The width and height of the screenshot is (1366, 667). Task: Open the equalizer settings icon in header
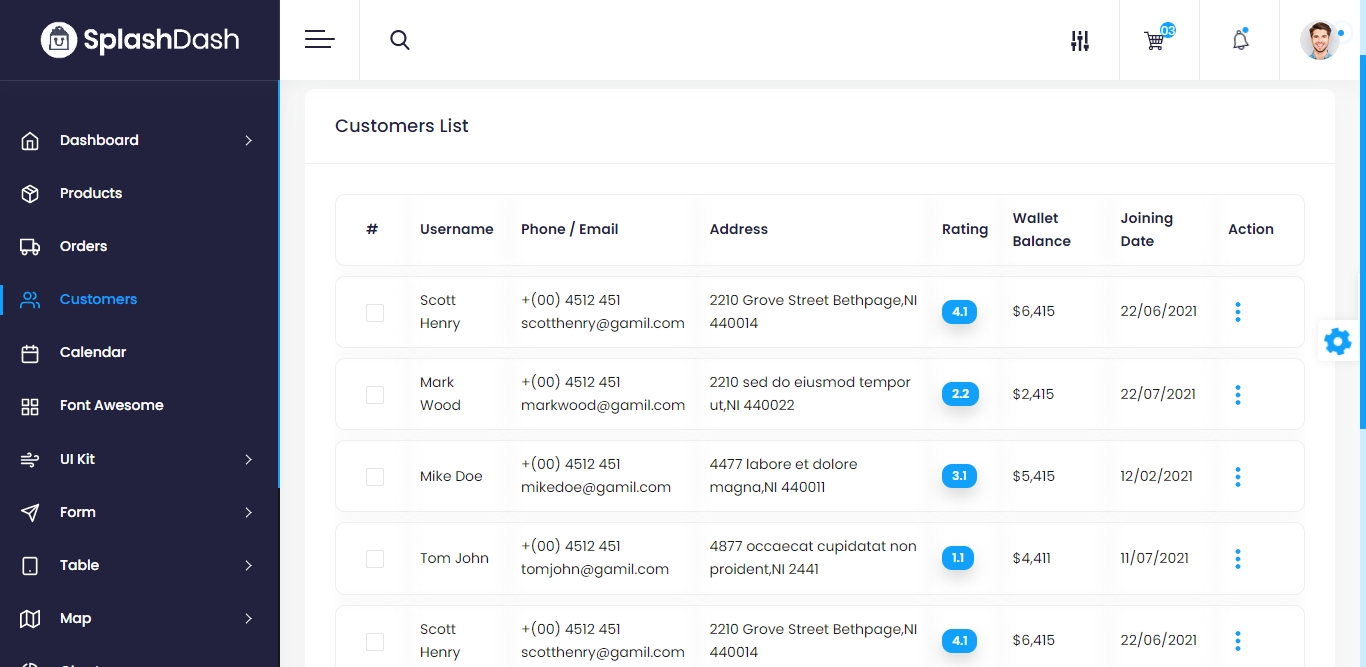click(1079, 41)
